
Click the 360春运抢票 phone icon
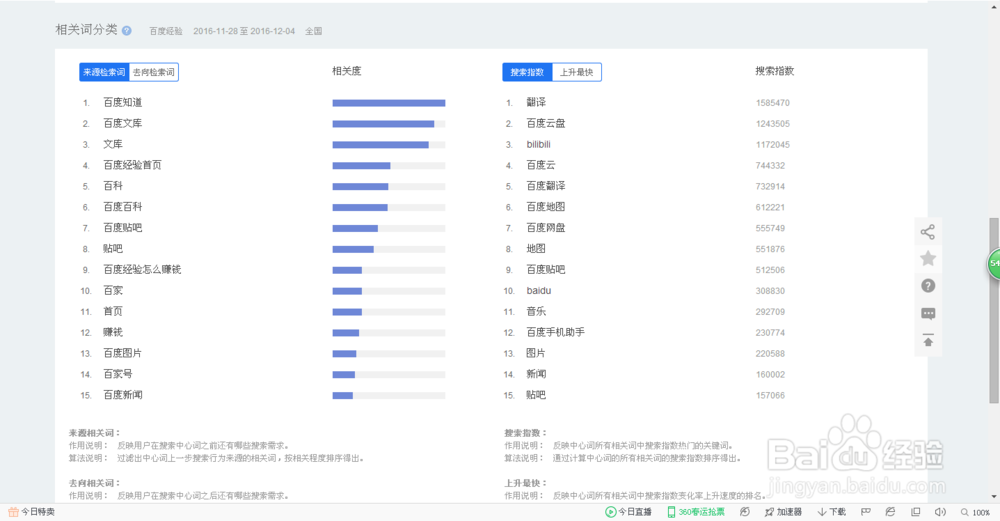[x=671, y=511]
